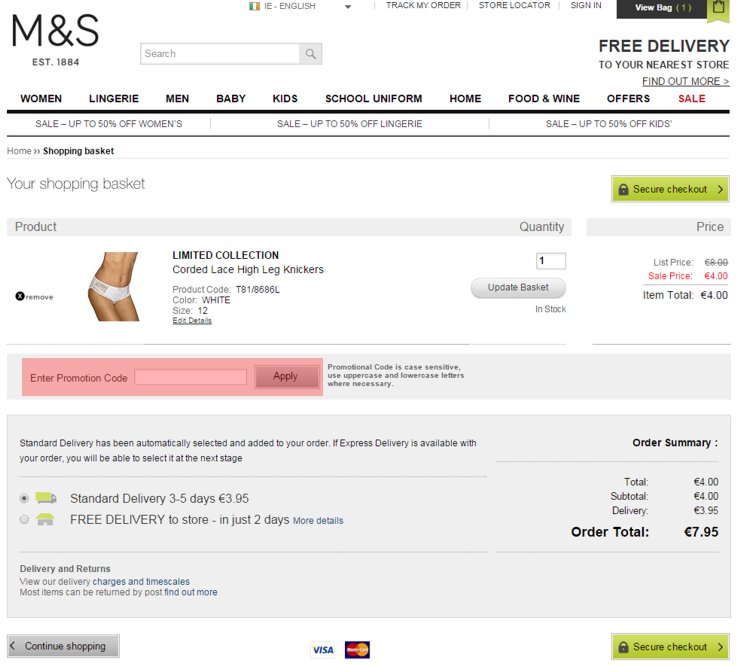Viewport: 740px width, 667px height.
Task: Open the BABY menu
Action: (231, 99)
